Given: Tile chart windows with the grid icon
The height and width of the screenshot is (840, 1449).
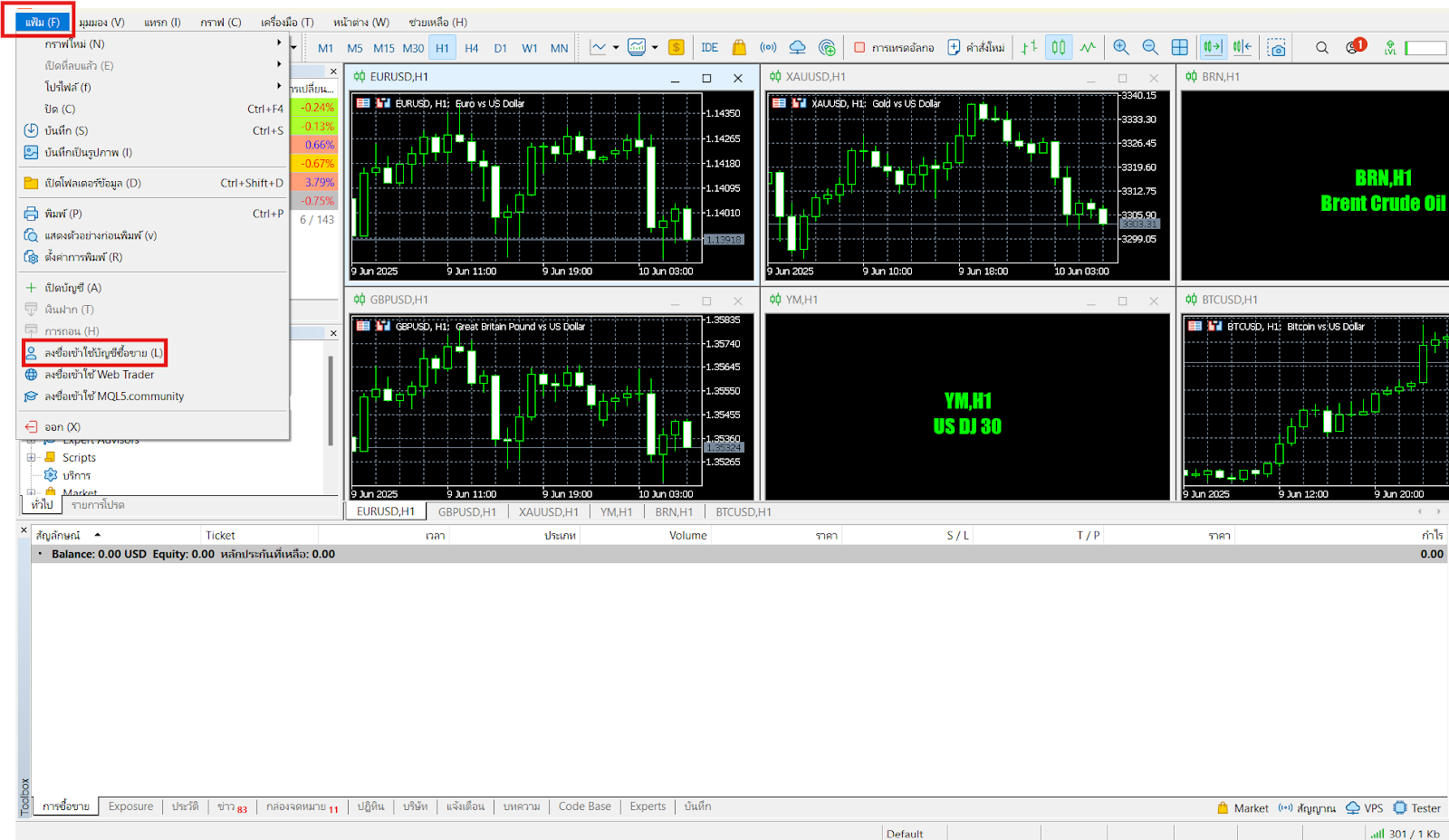Looking at the screenshot, I should tap(1179, 48).
